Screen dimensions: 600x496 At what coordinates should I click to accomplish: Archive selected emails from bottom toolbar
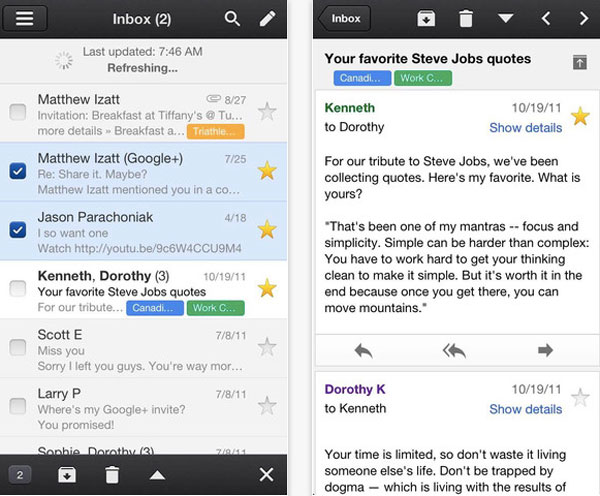pos(68,474)
